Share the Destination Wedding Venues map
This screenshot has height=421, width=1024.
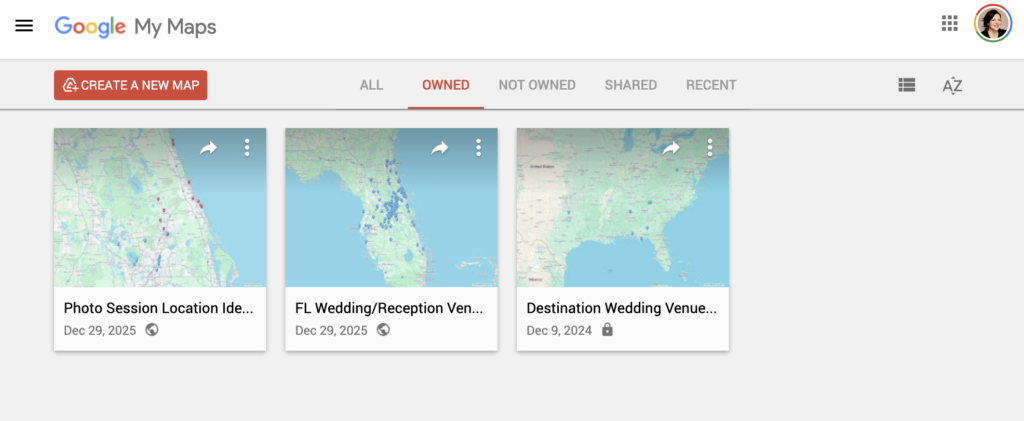[x=671, y=148]
